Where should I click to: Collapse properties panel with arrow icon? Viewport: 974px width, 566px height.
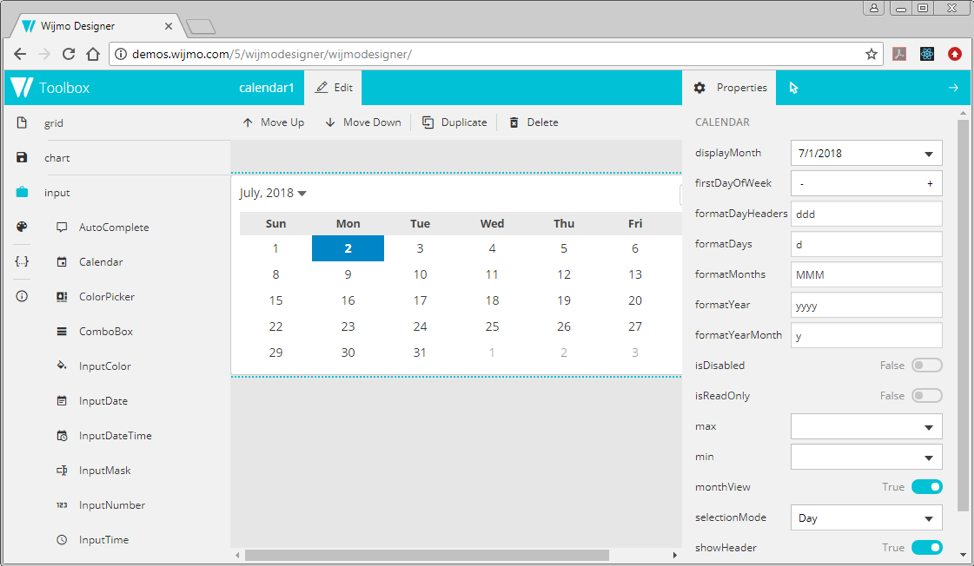[954, 88]
